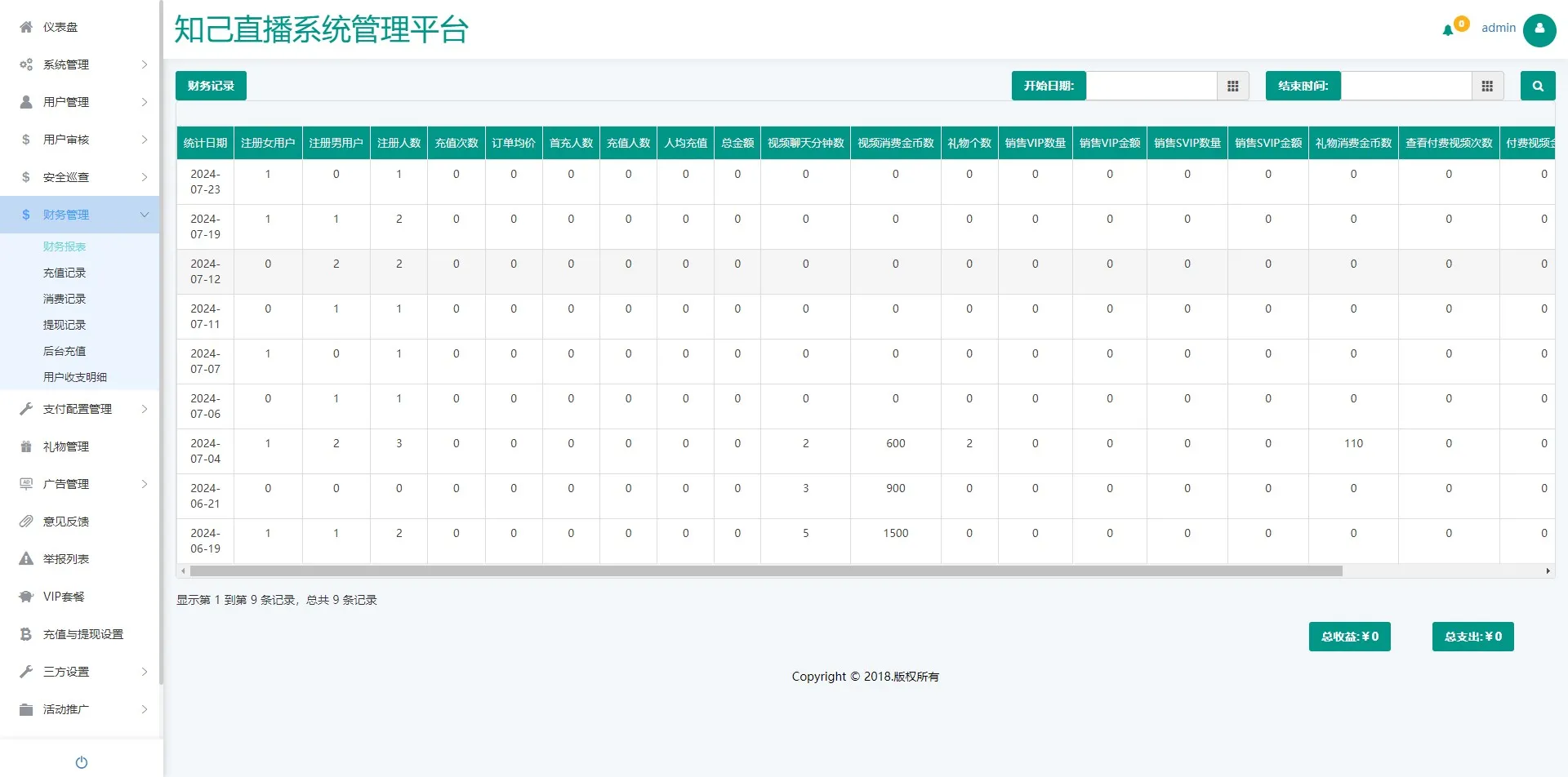
Task: Expand the 支付配置管理 chevron
Action: coord(145,409)
